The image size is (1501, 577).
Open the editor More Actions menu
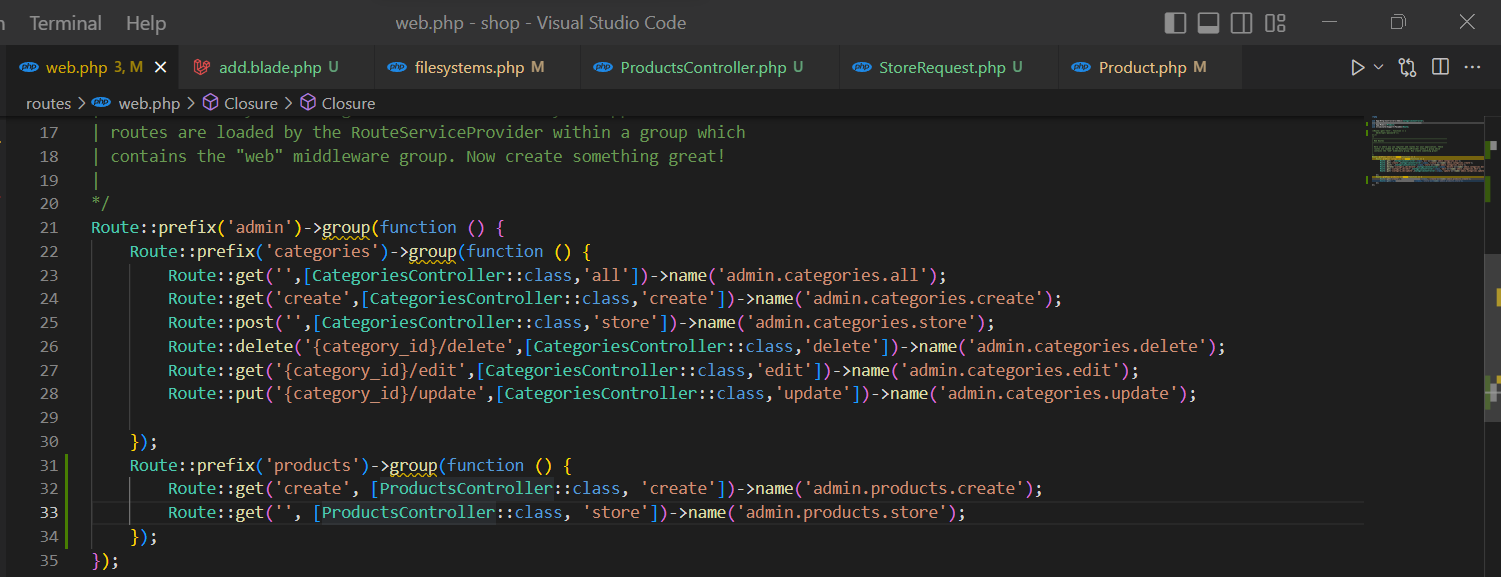(1472, 67)
